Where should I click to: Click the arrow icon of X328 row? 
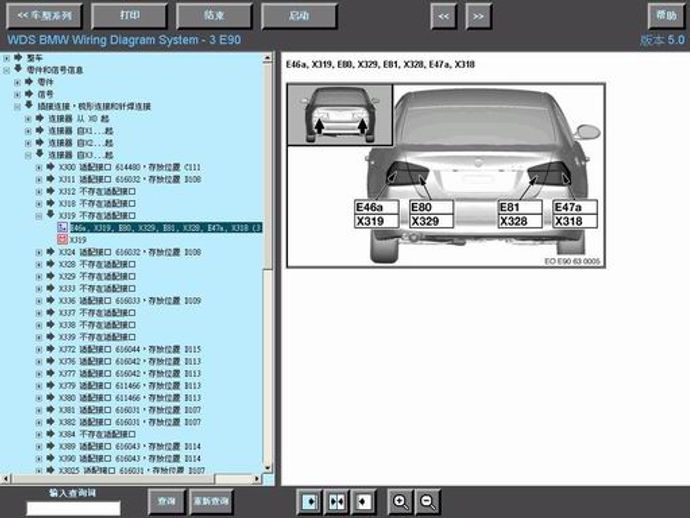coord(51,264)
